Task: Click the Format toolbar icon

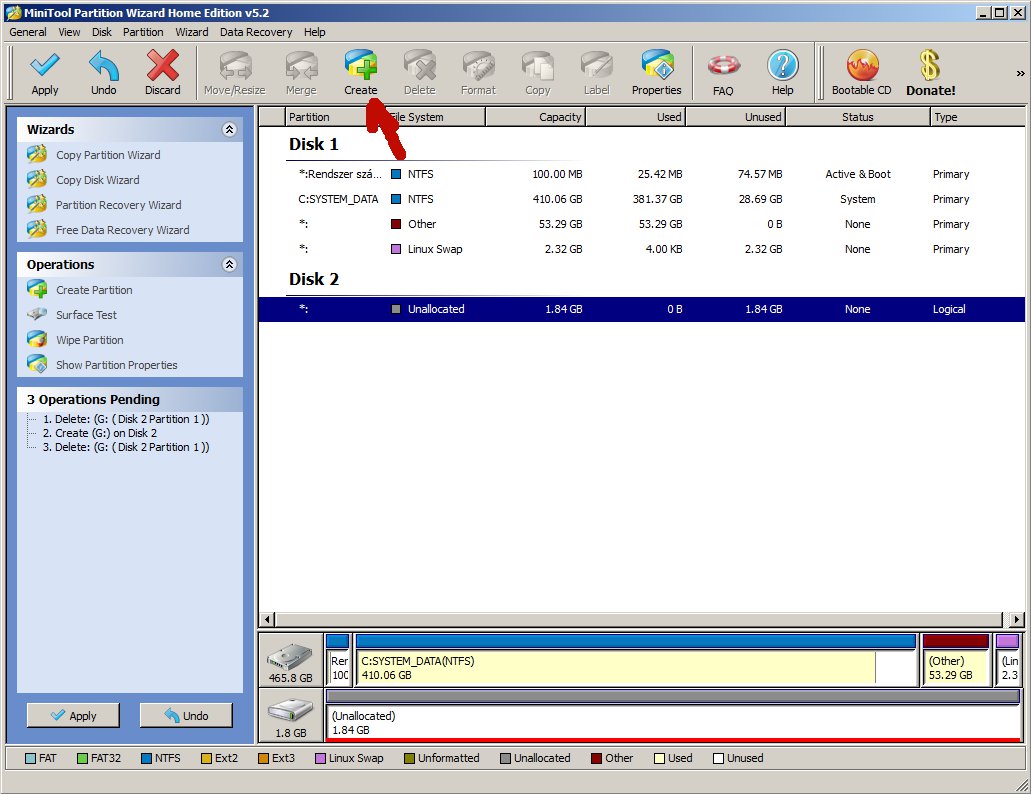Action: [478, 66]
